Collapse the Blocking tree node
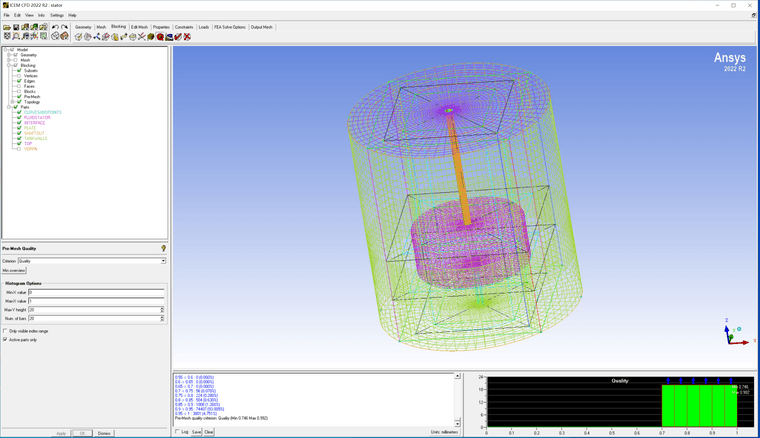Image resolution: width=760 pixels, height=438 pixels. click(x=9, y=65)
